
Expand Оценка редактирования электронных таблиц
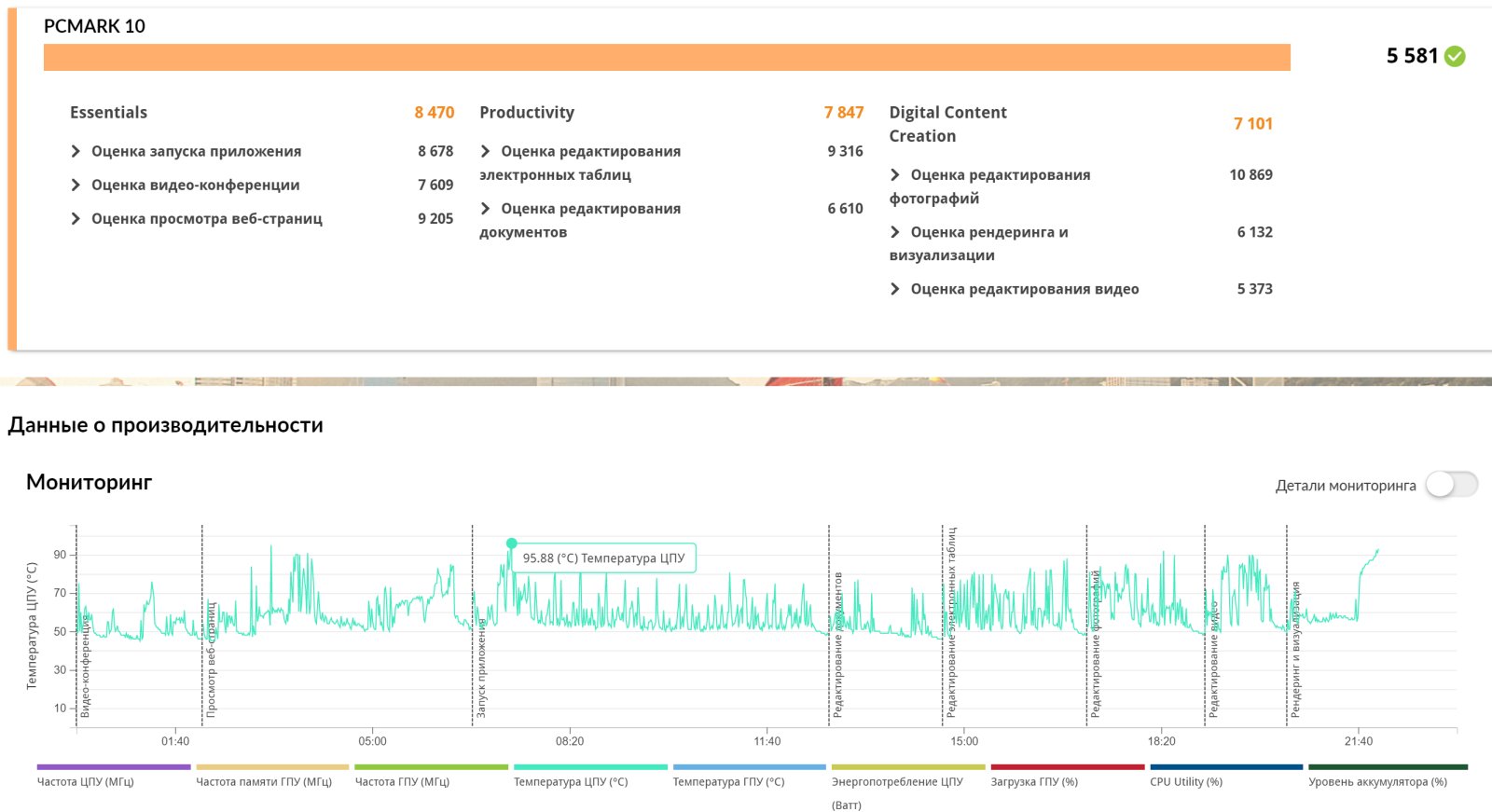coord(486,151)
